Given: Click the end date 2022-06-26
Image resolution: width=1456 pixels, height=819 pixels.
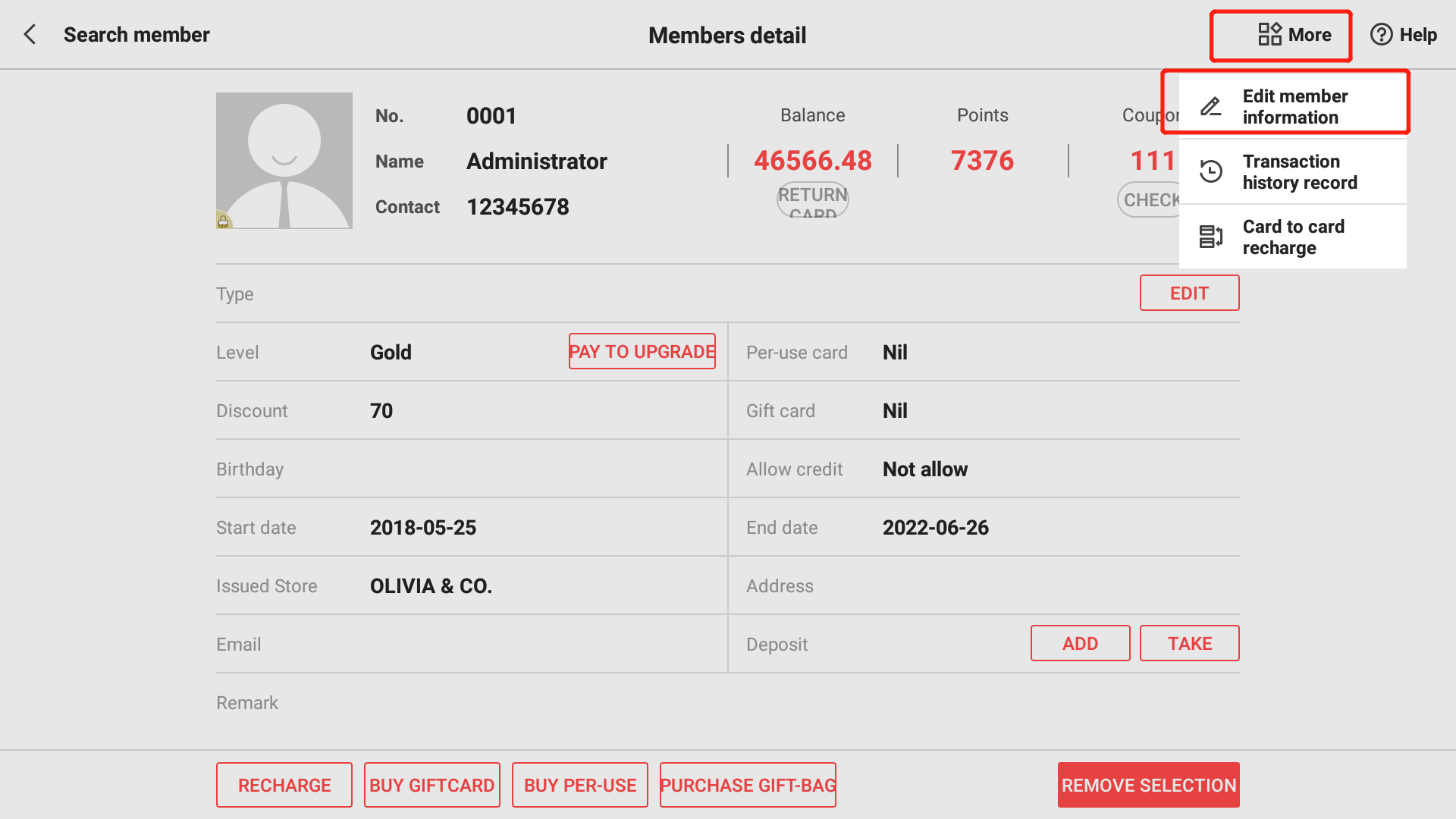Looking at the screenshot, I should tap(936, 527).
